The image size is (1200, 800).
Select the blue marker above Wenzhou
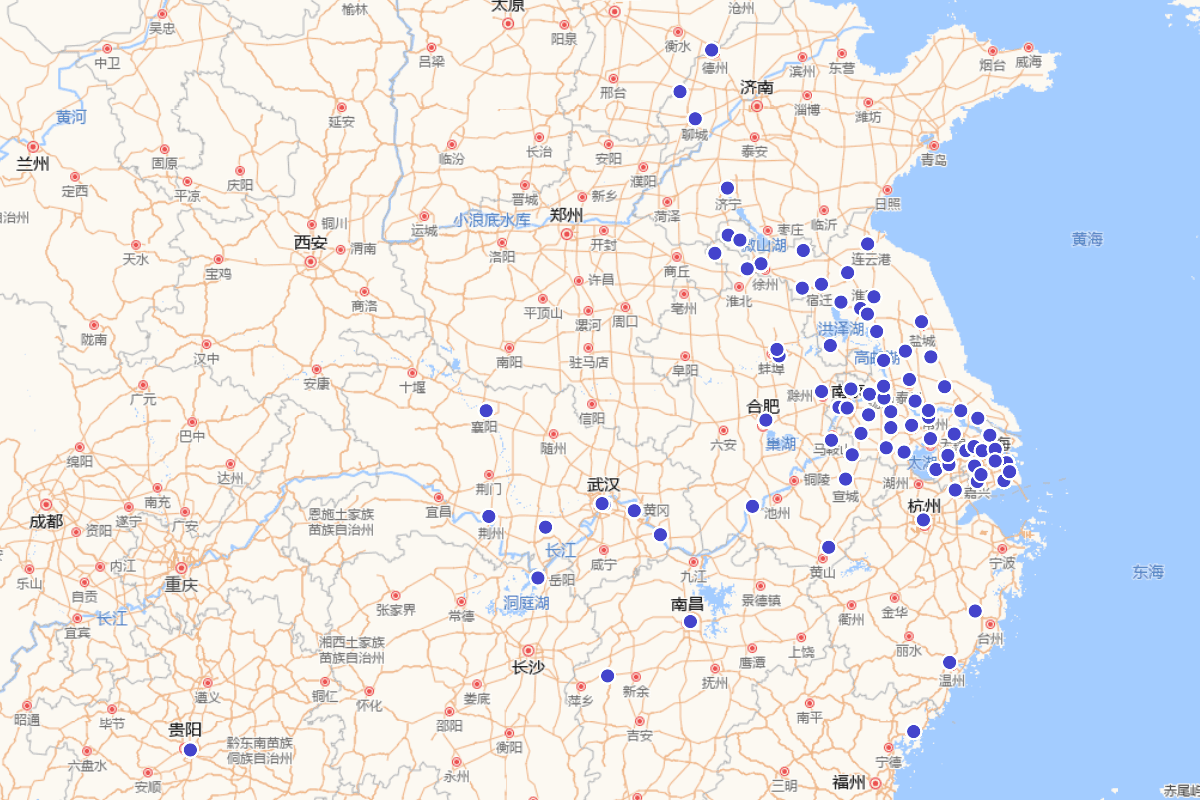(949, 662)
